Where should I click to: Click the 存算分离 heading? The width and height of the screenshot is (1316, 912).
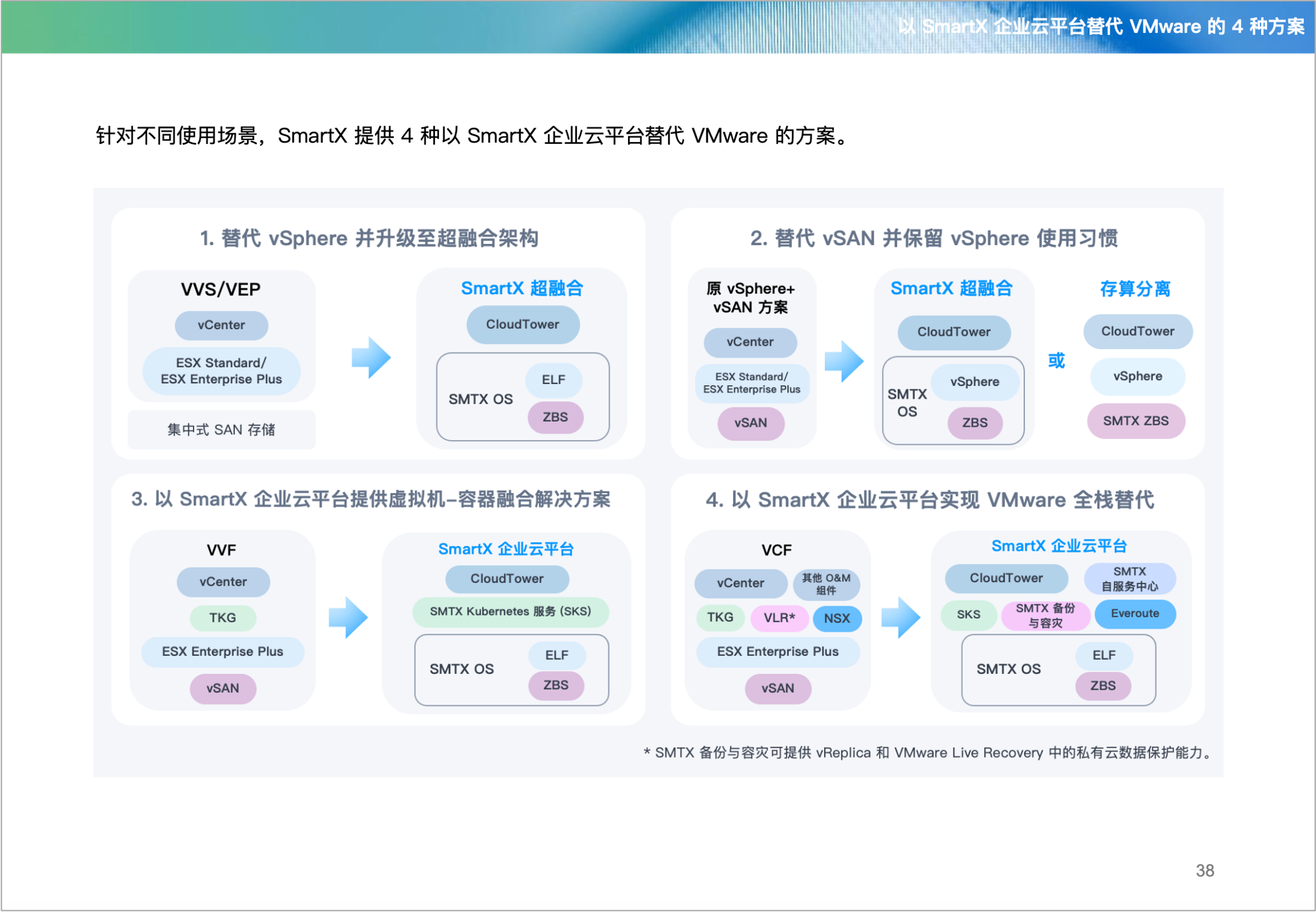coord(1134,289)
